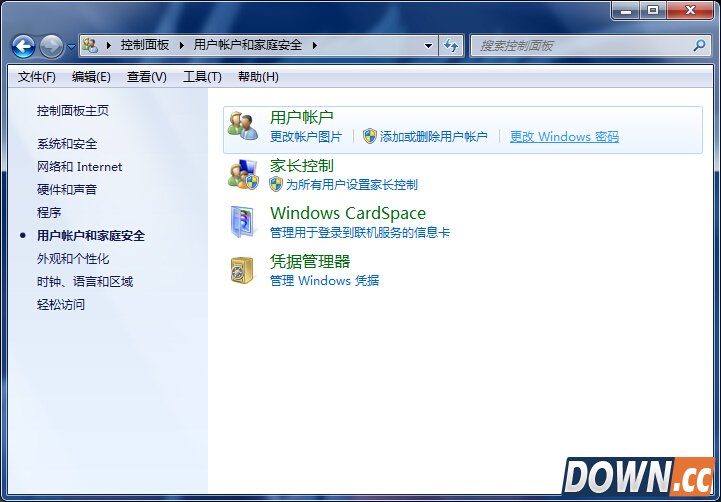Image resolution: width=721 pixels, height=502 pixels.
Task: Click the 用户帐户 two-people icon
Action: [243, 126]
